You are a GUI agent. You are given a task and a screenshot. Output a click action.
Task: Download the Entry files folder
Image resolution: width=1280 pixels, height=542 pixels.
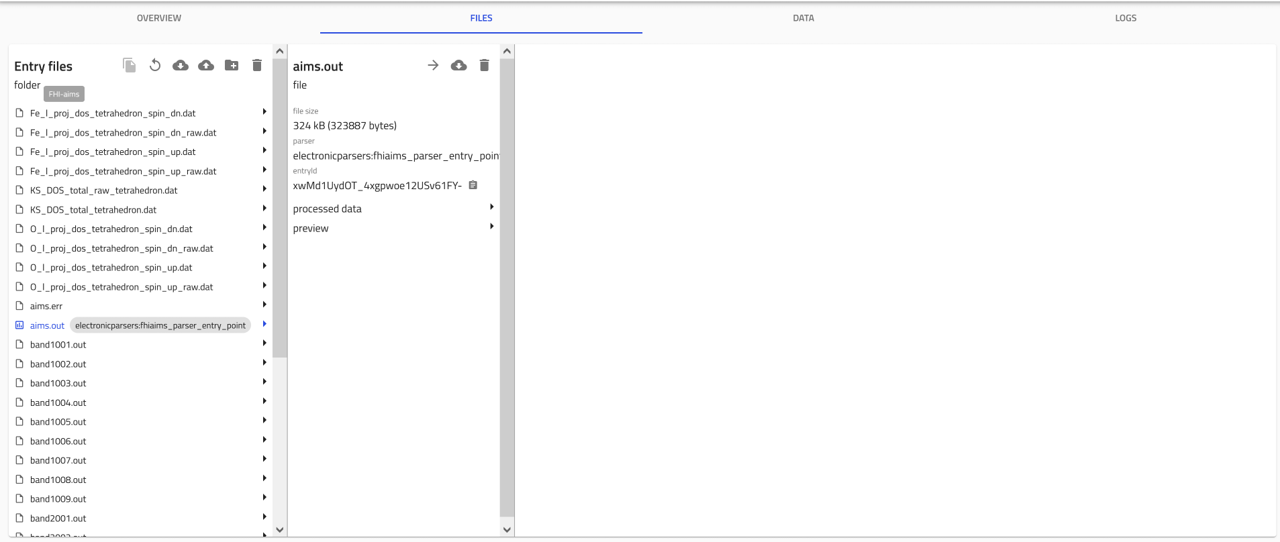[180, 65]
